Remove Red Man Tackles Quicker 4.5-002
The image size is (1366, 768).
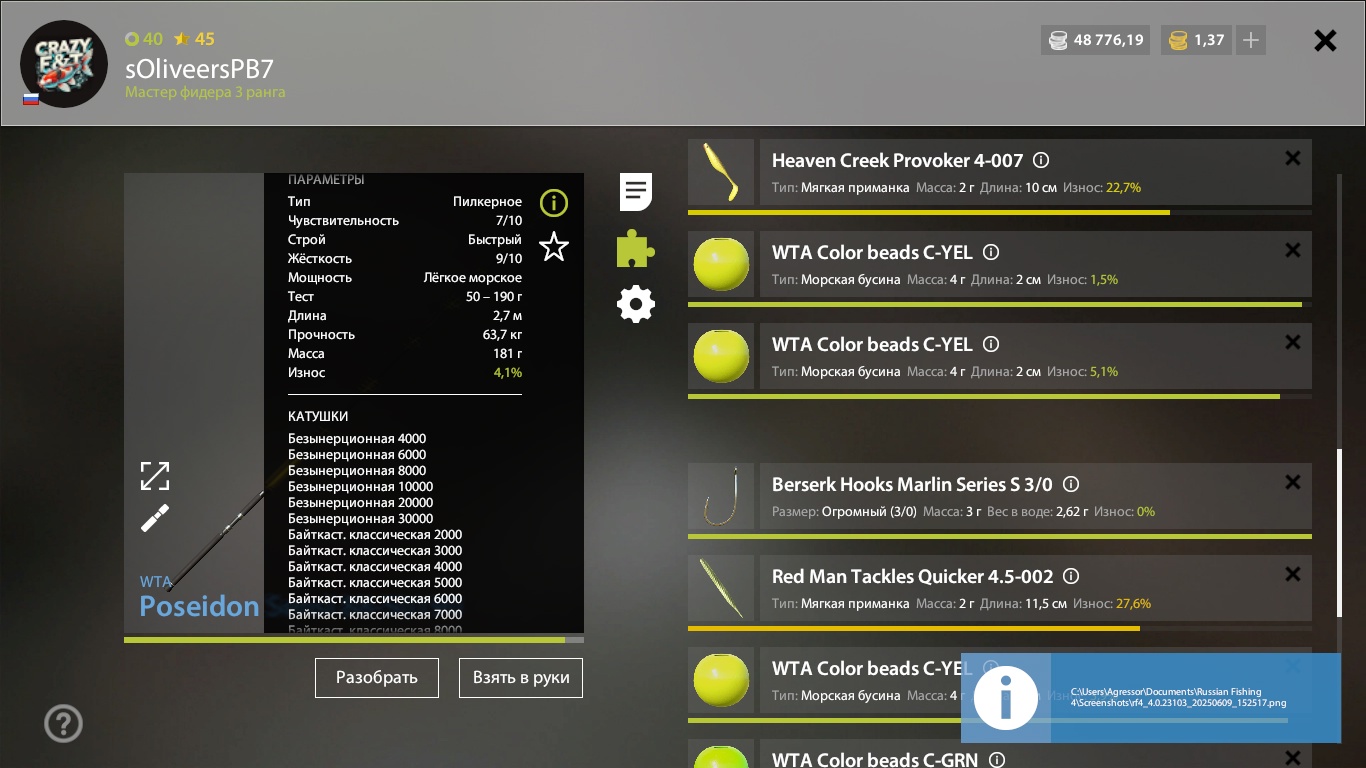click(x=1293, y=574)
